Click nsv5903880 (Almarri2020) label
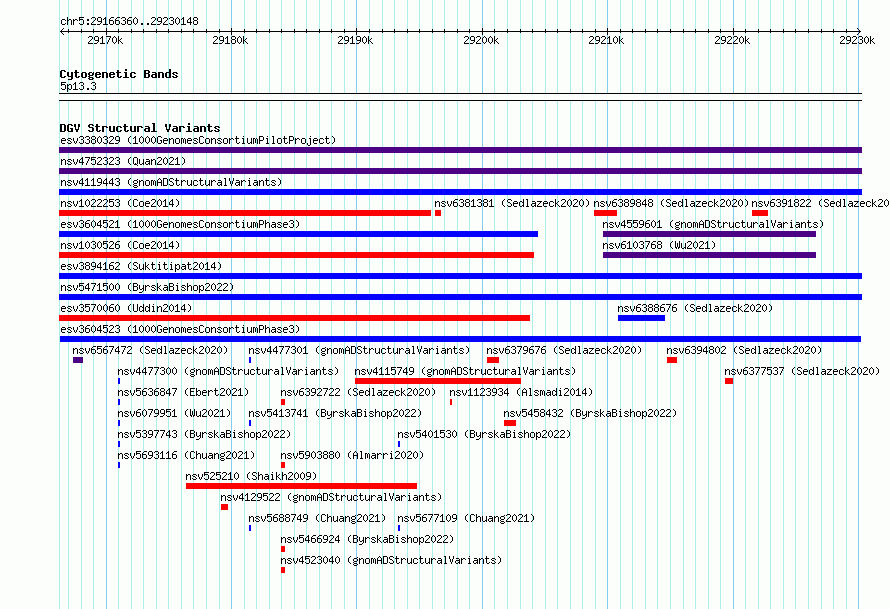The height and width of the screenshot is (609, 890). click(x=352, y=455)
